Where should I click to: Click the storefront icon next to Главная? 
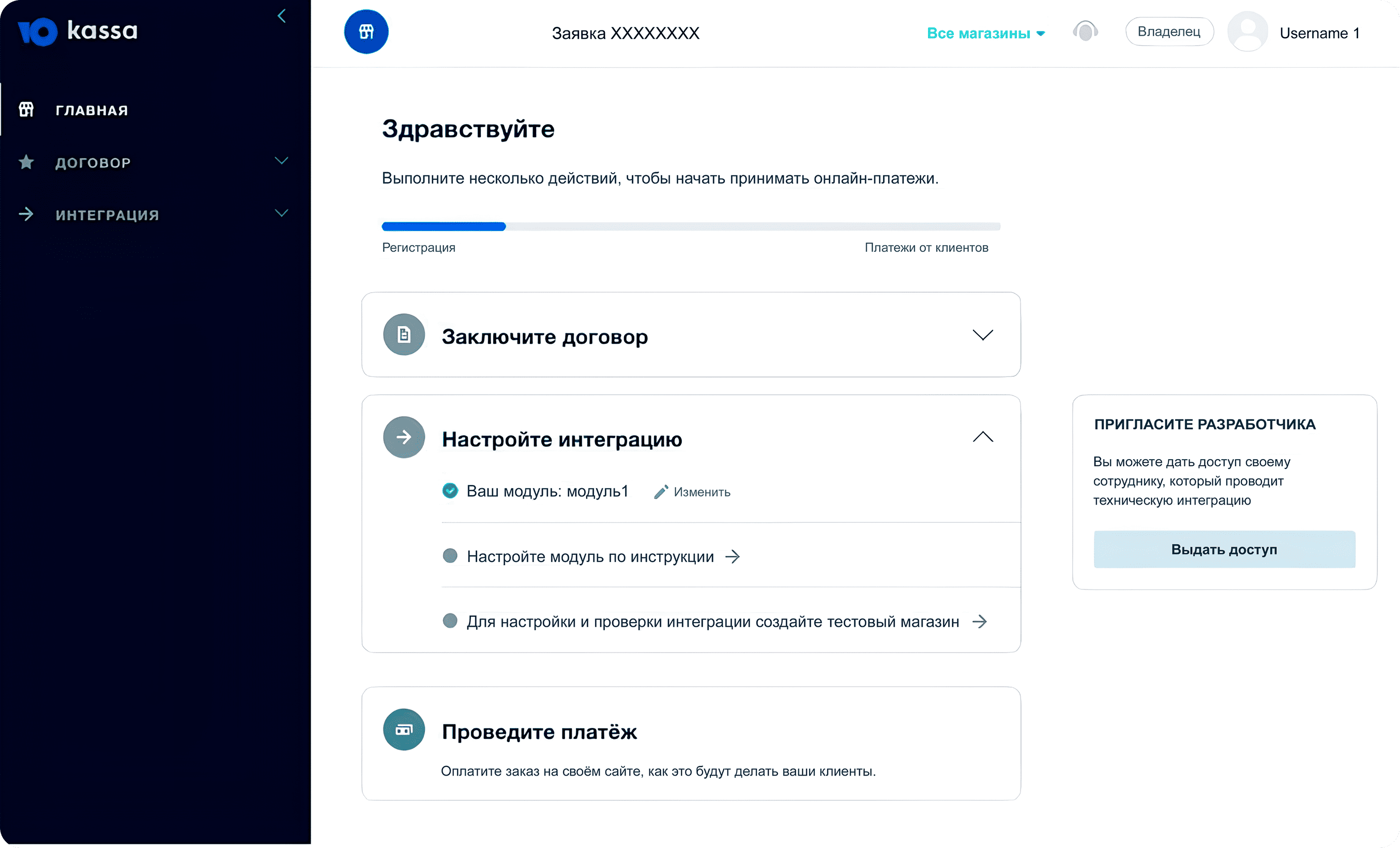(26, 109)
